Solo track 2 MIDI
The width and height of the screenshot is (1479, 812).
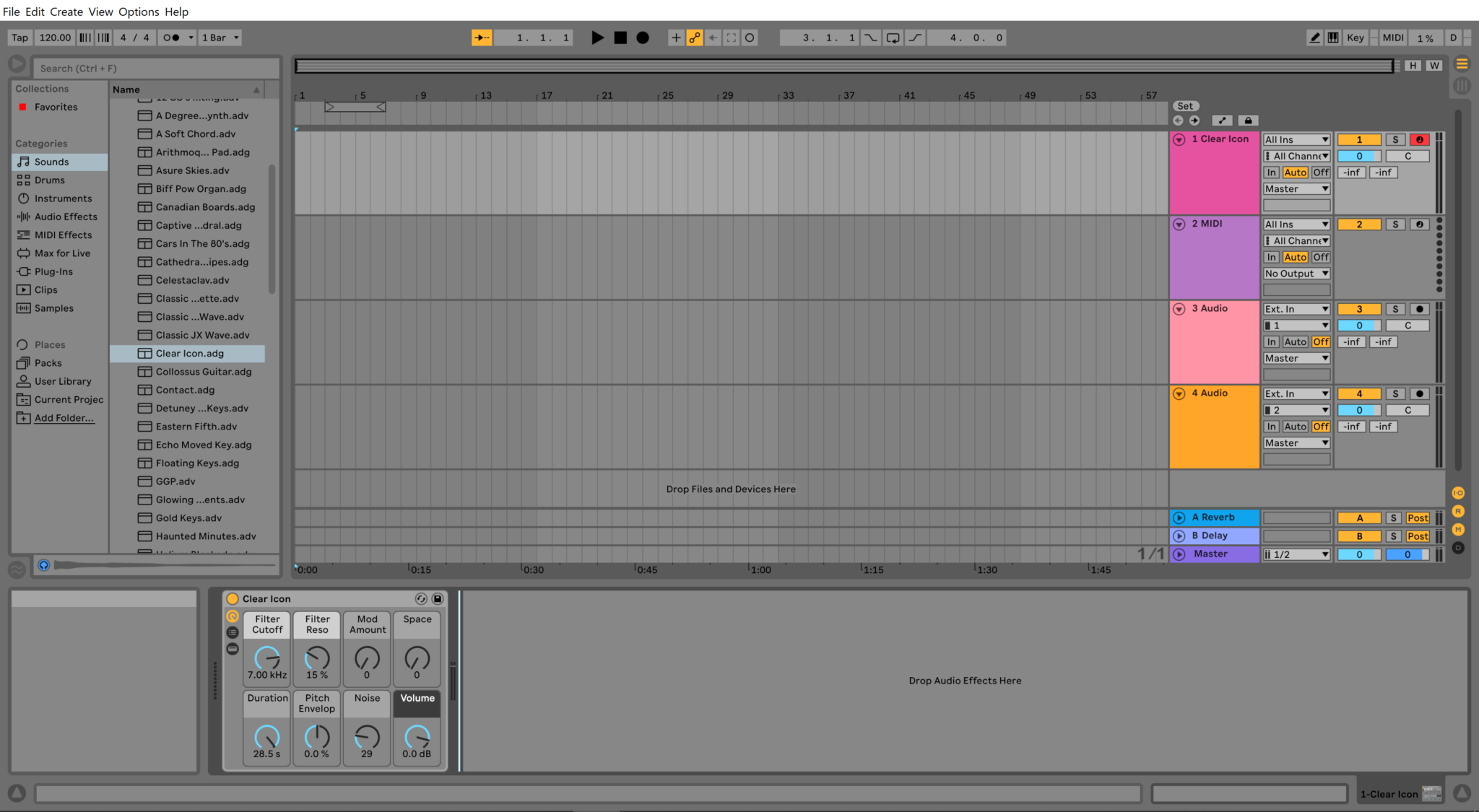click(1395, 224)
